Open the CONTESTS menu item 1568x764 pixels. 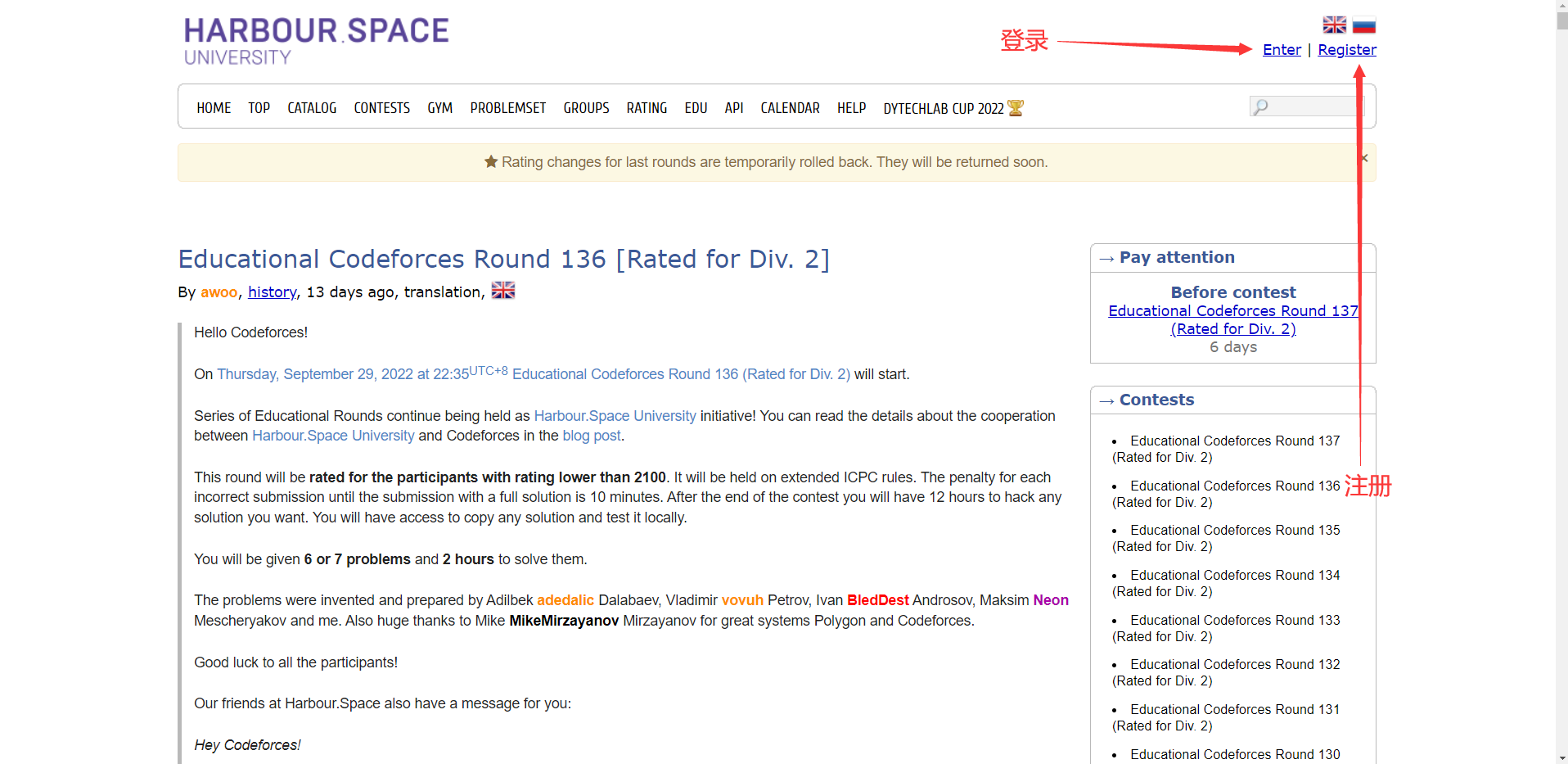pos(382,108)
